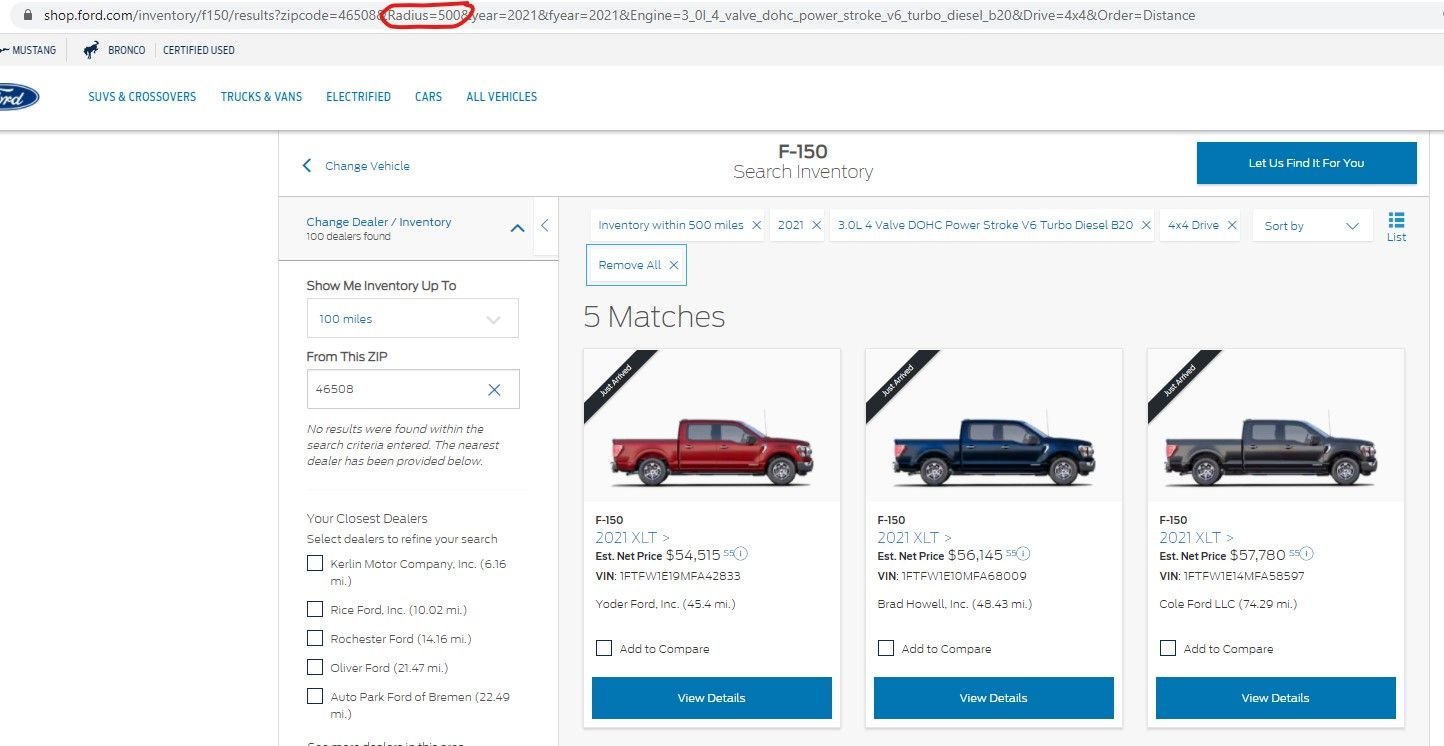
Task: Open 2021 XLT link priced $57,780
Action: pyautogui.click(x=1196, y=537)
